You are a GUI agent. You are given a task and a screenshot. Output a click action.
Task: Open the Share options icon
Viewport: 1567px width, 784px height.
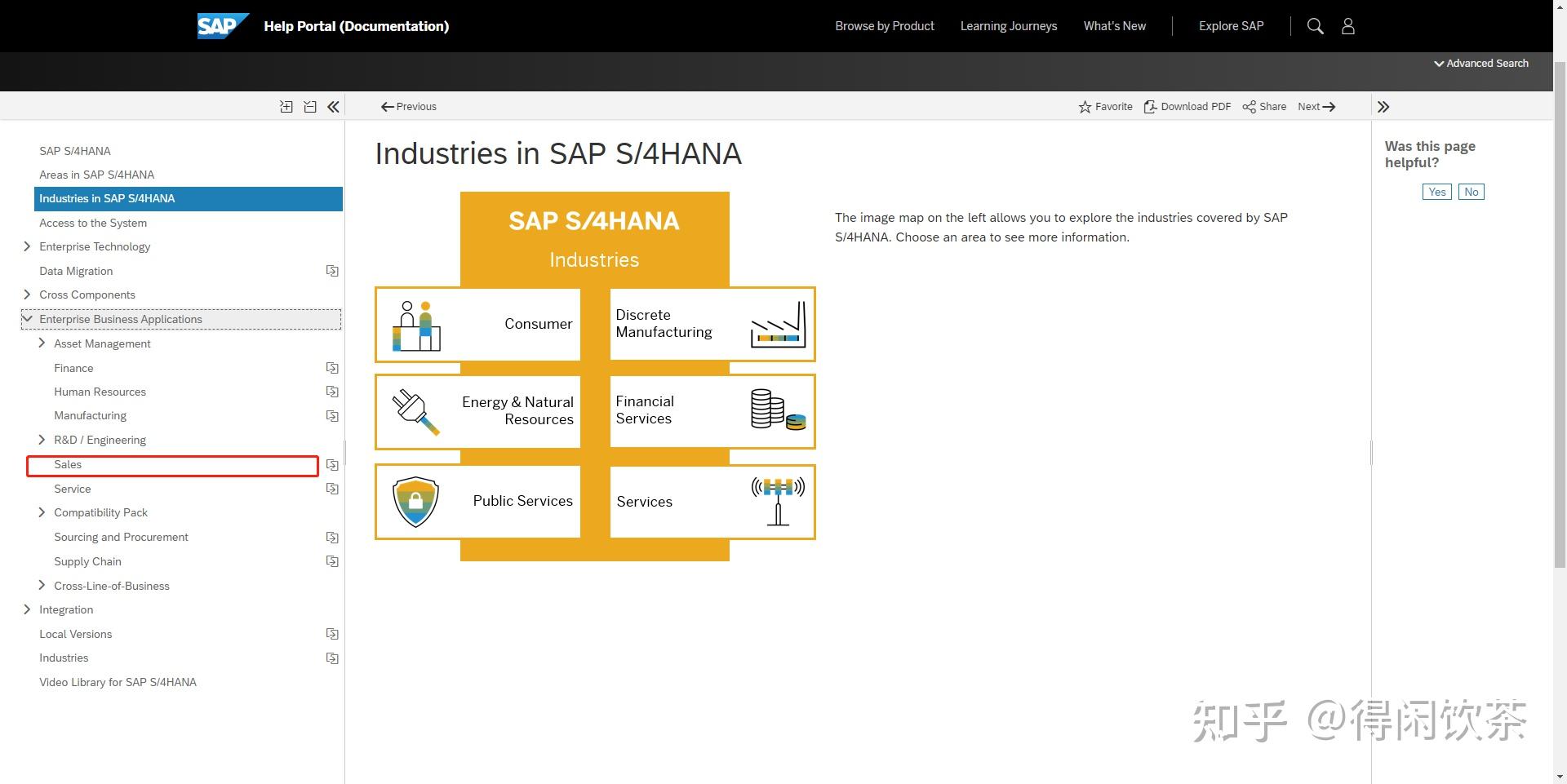[1249, 106]
